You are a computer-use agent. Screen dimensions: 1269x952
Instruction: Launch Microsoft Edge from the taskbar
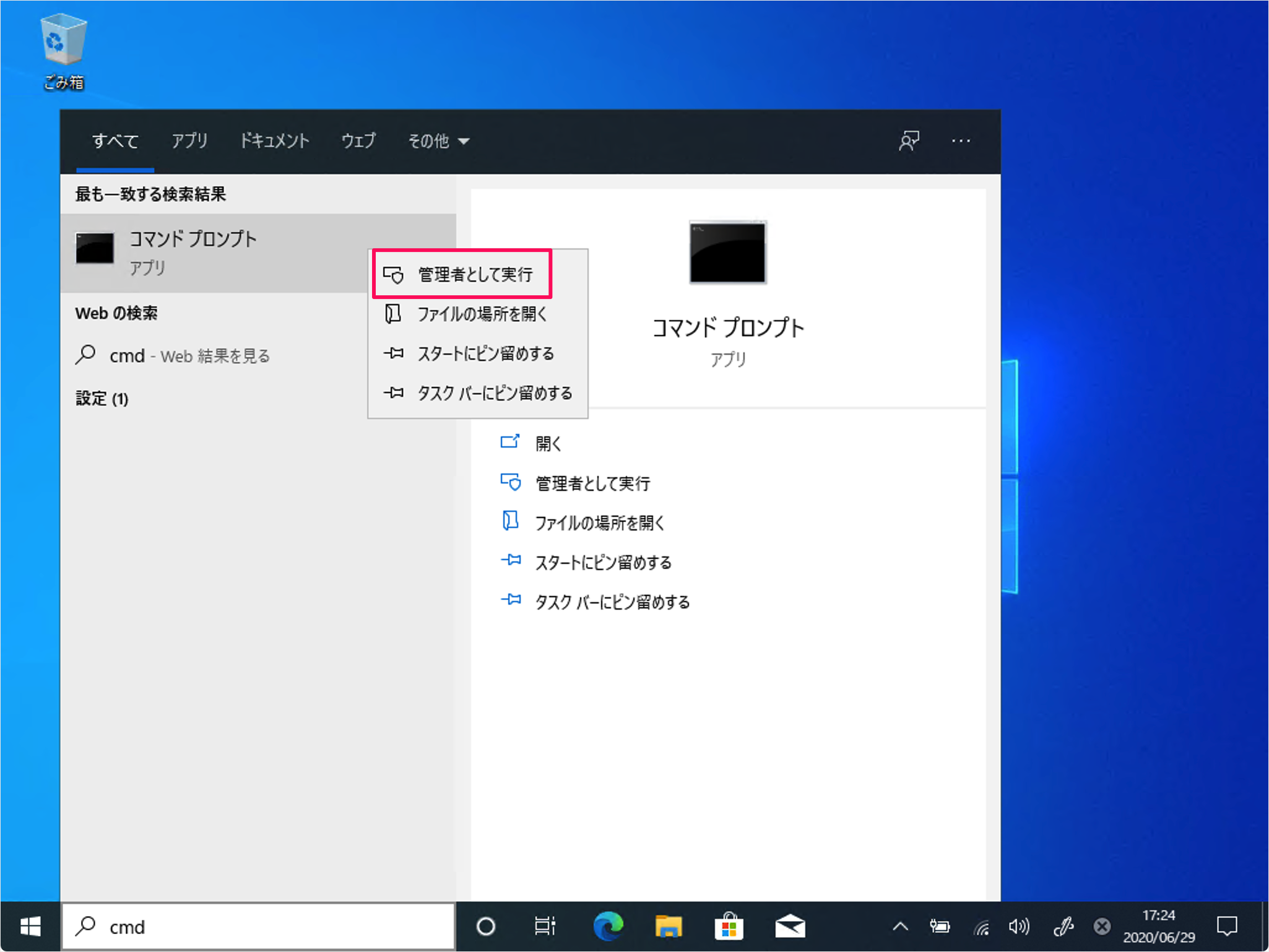point(608,927)
